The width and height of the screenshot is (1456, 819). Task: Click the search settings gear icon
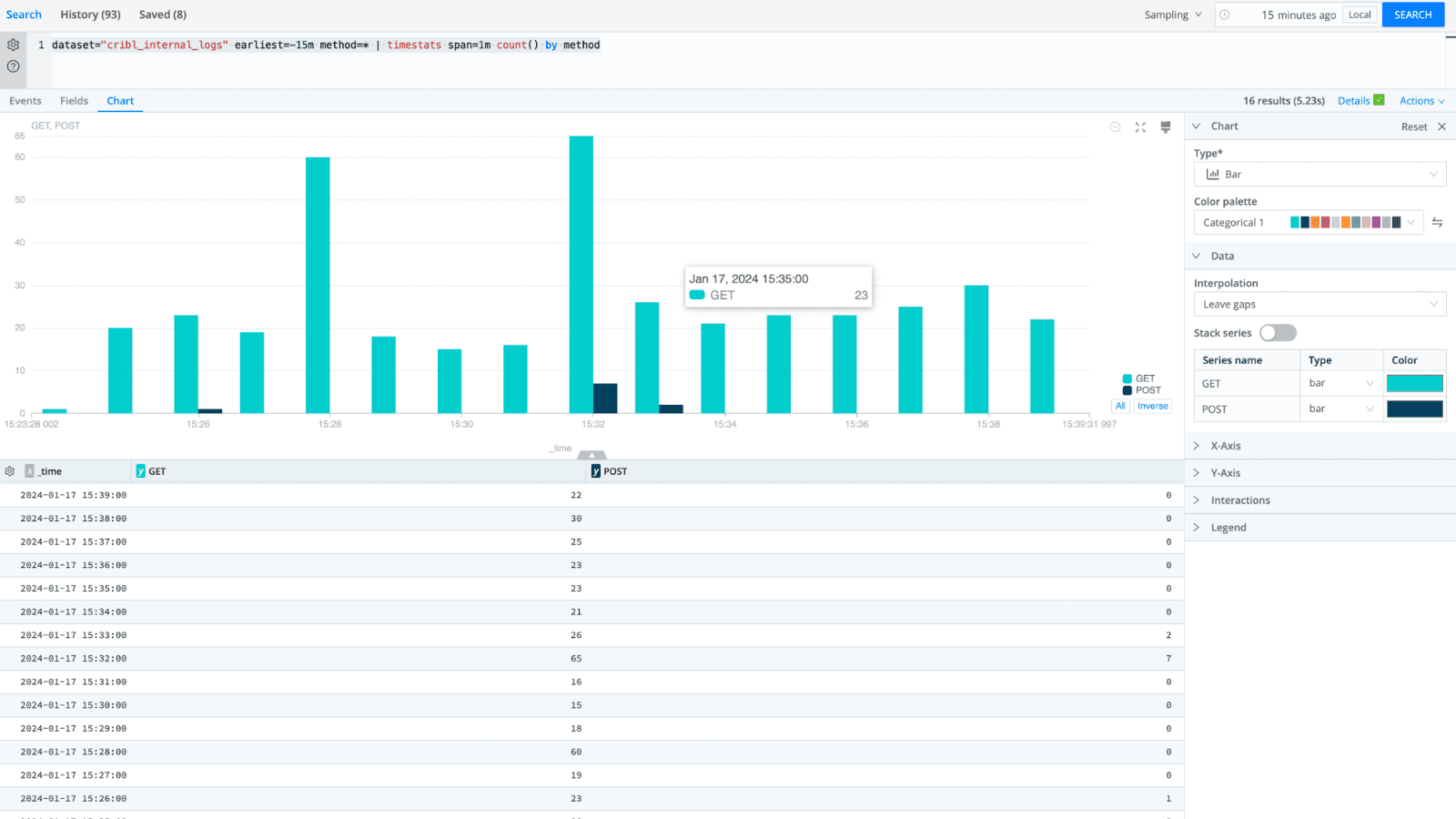tap(13, 45)
